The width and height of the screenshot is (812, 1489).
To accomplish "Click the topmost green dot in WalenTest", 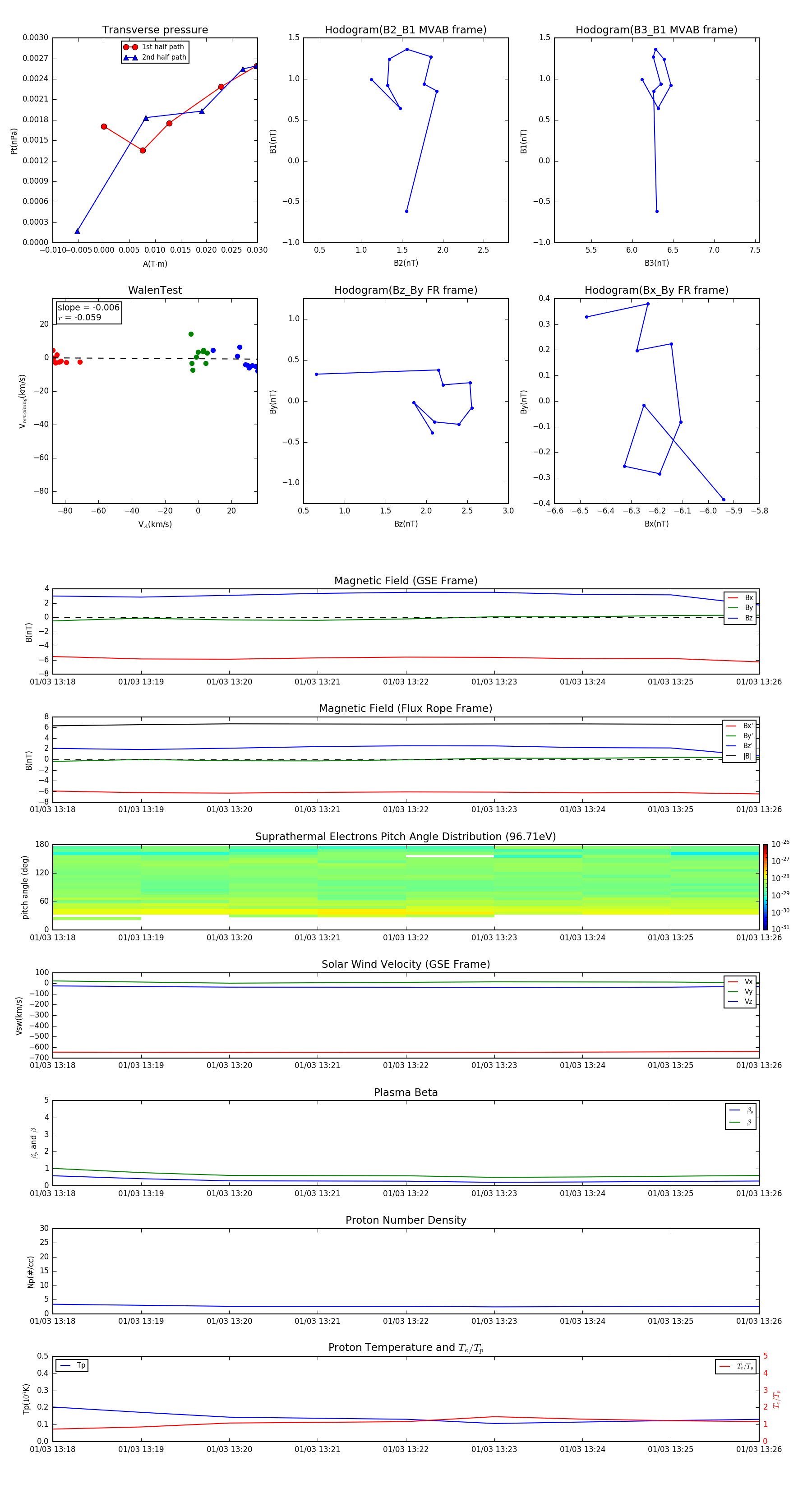I will click(x=191, y=334).
